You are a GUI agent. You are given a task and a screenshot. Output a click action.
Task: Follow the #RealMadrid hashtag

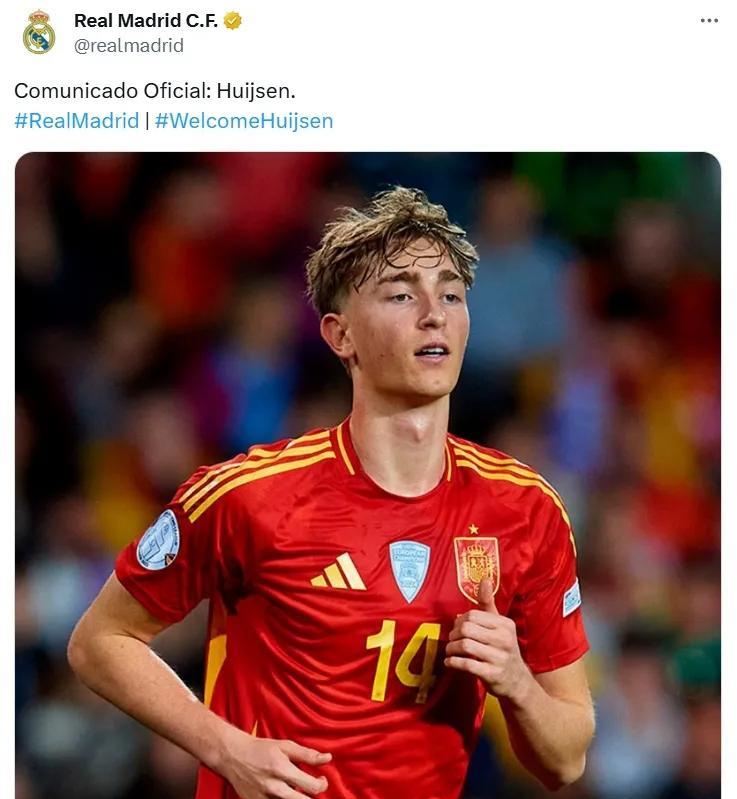[x=76, y=121]
